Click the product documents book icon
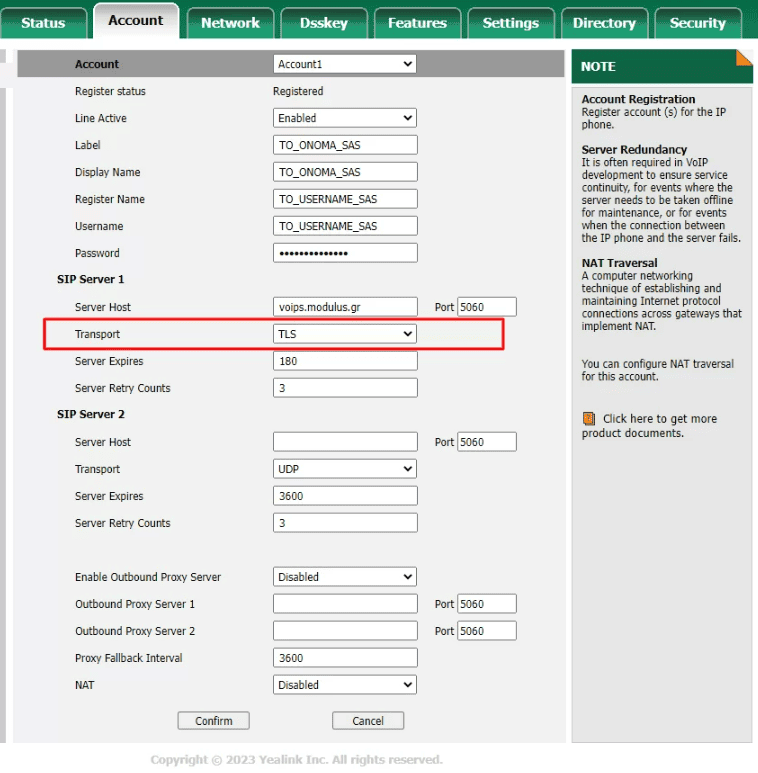758x773 pixels. (589, 419)
